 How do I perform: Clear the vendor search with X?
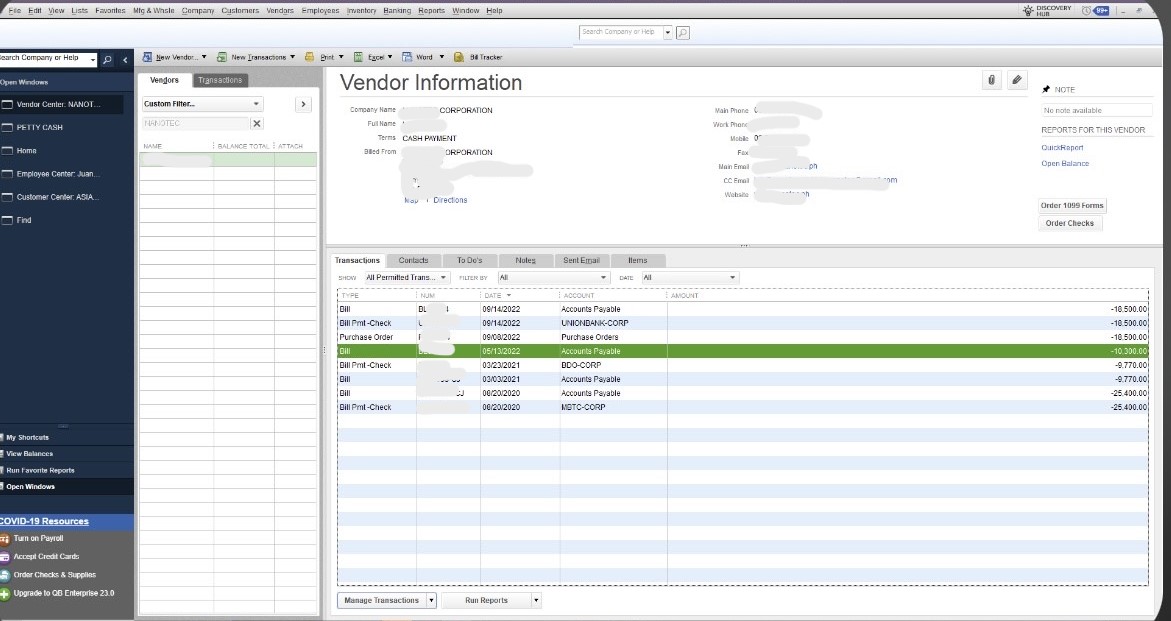point(257,123)
